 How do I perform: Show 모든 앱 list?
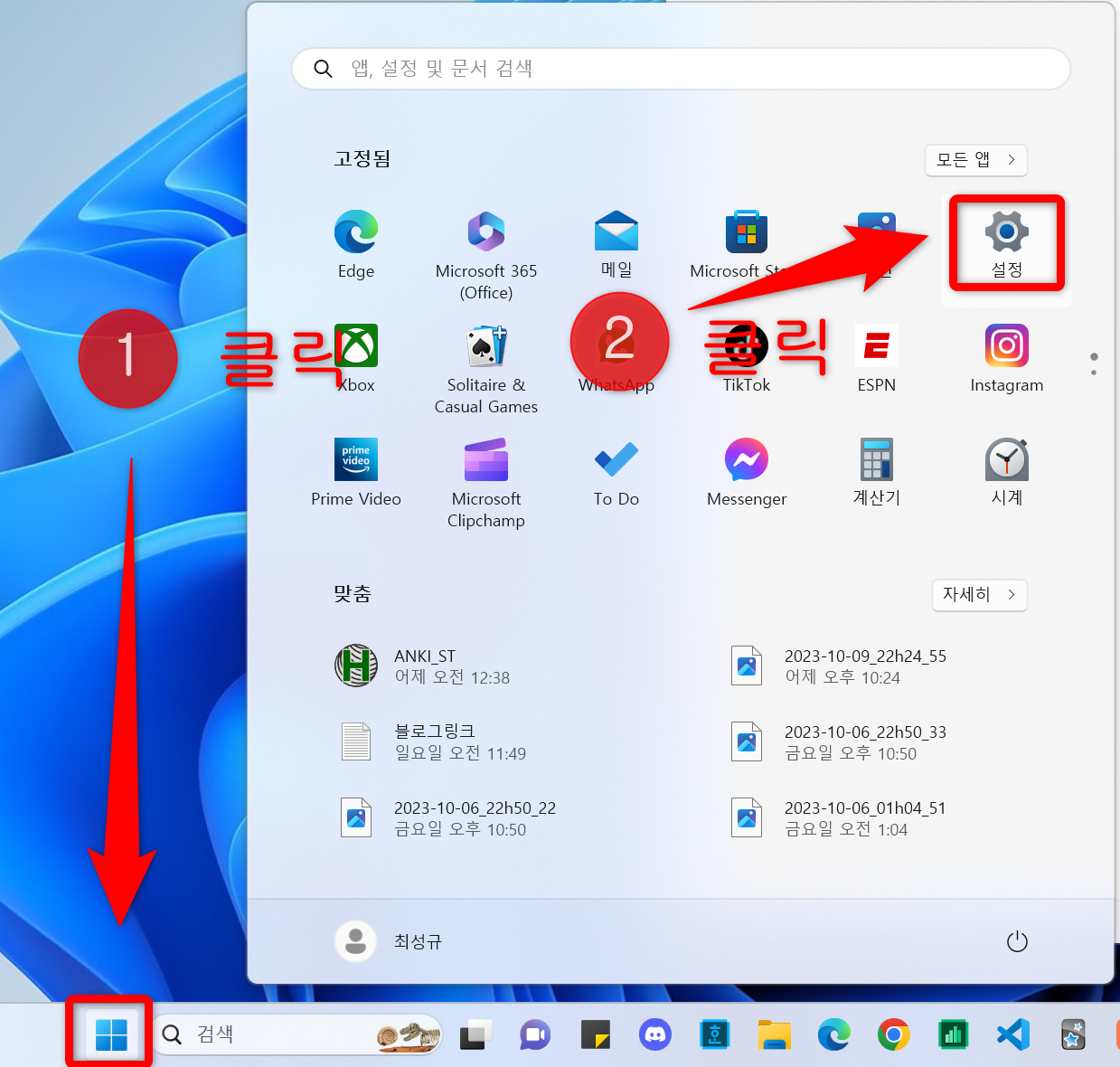pyautogui.click(x=976, y=160)
